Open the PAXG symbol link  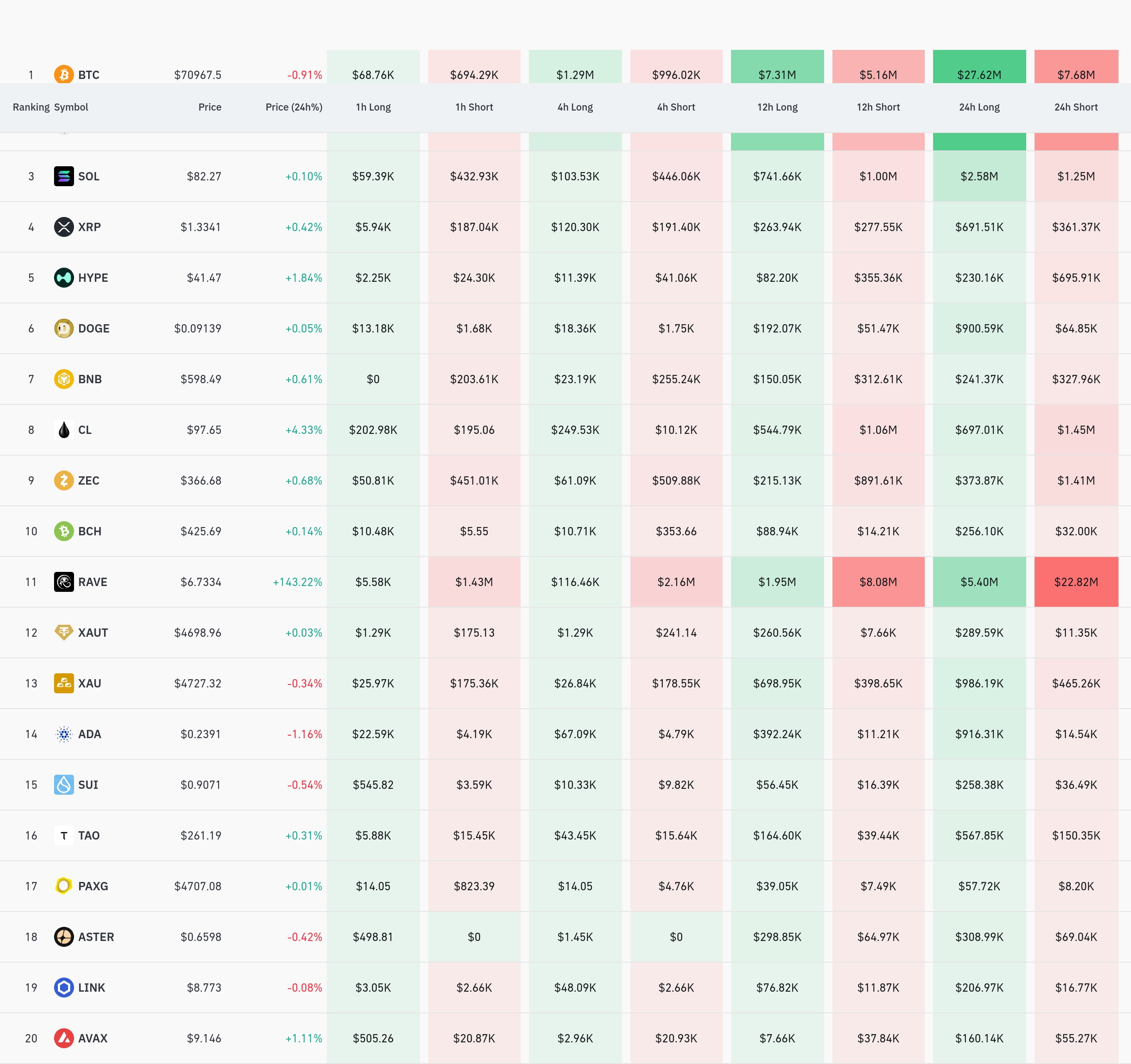93,886
